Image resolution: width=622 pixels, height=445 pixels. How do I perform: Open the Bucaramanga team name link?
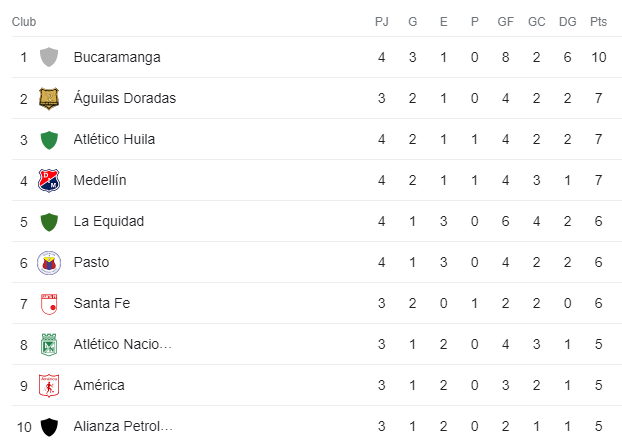tap(116, 57)
